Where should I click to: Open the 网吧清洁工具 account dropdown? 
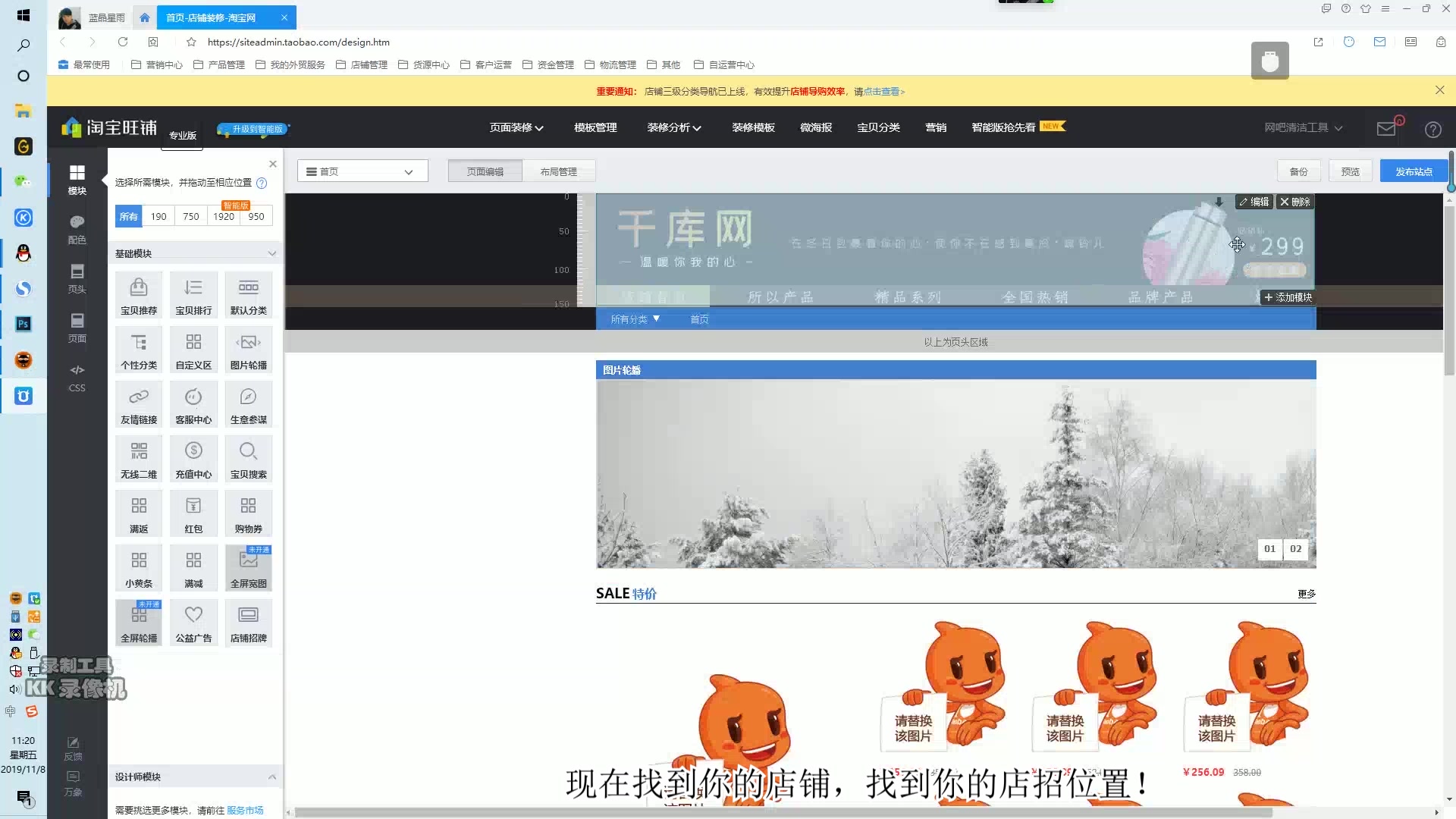pos(1303,127)
